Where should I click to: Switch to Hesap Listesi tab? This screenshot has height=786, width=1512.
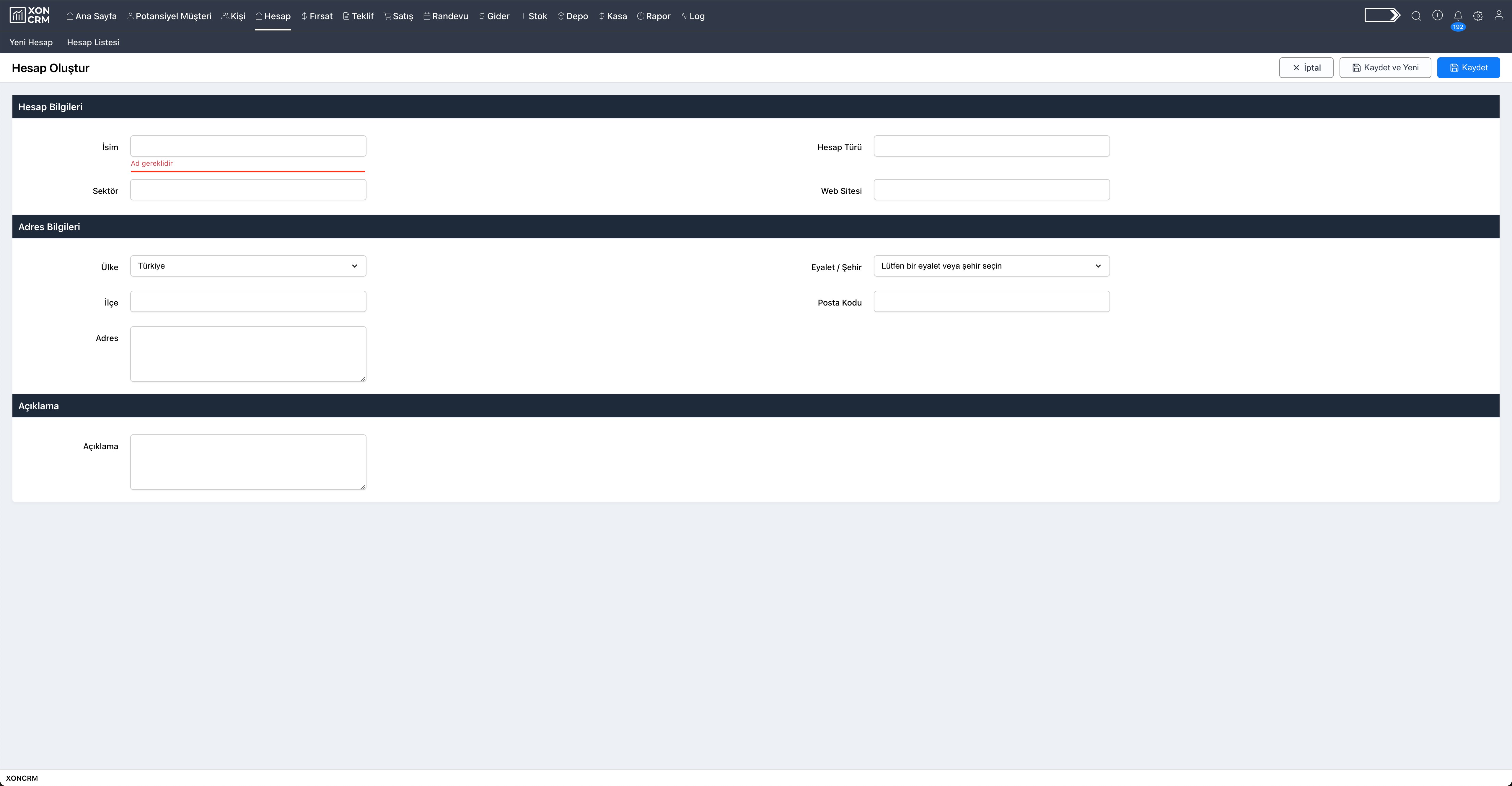[93, 42]
